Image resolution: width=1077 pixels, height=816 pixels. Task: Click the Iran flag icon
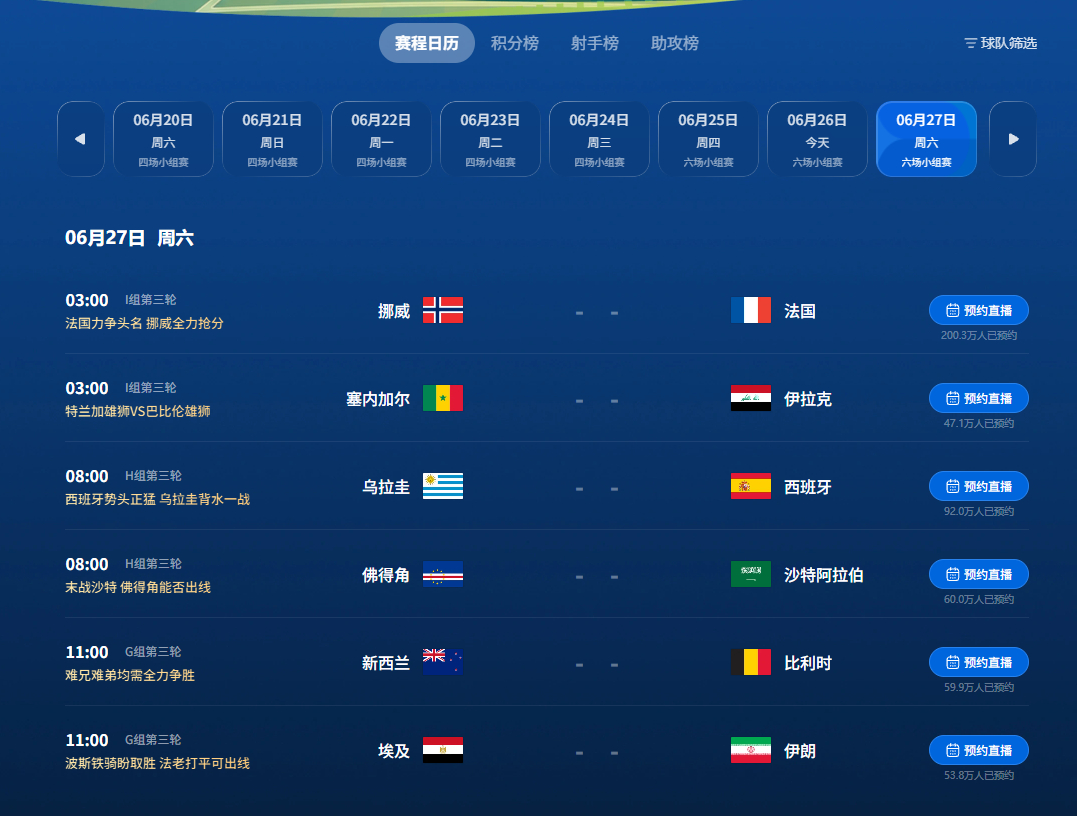751,750
